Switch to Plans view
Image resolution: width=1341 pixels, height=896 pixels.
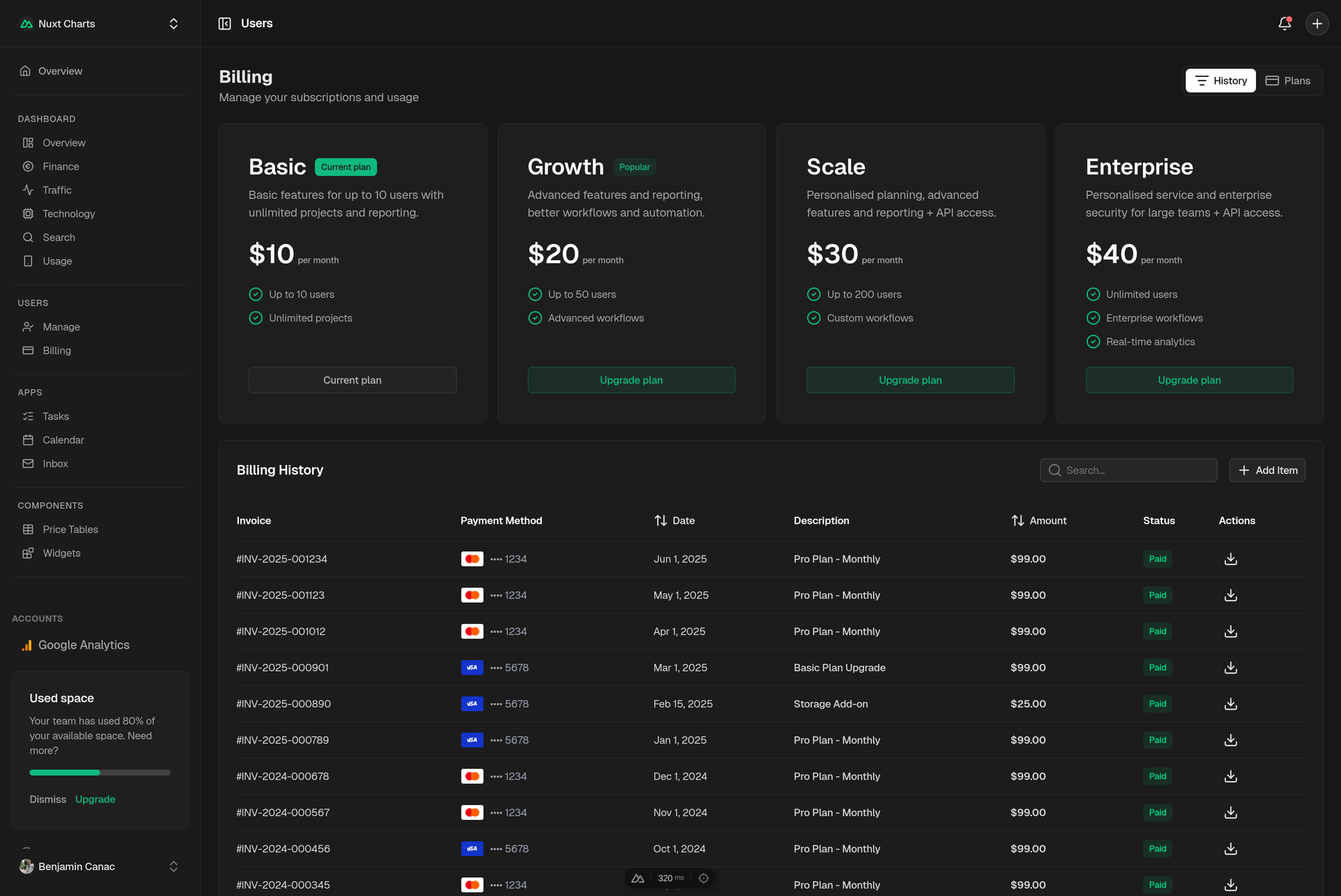click(x=1288, y=81)
